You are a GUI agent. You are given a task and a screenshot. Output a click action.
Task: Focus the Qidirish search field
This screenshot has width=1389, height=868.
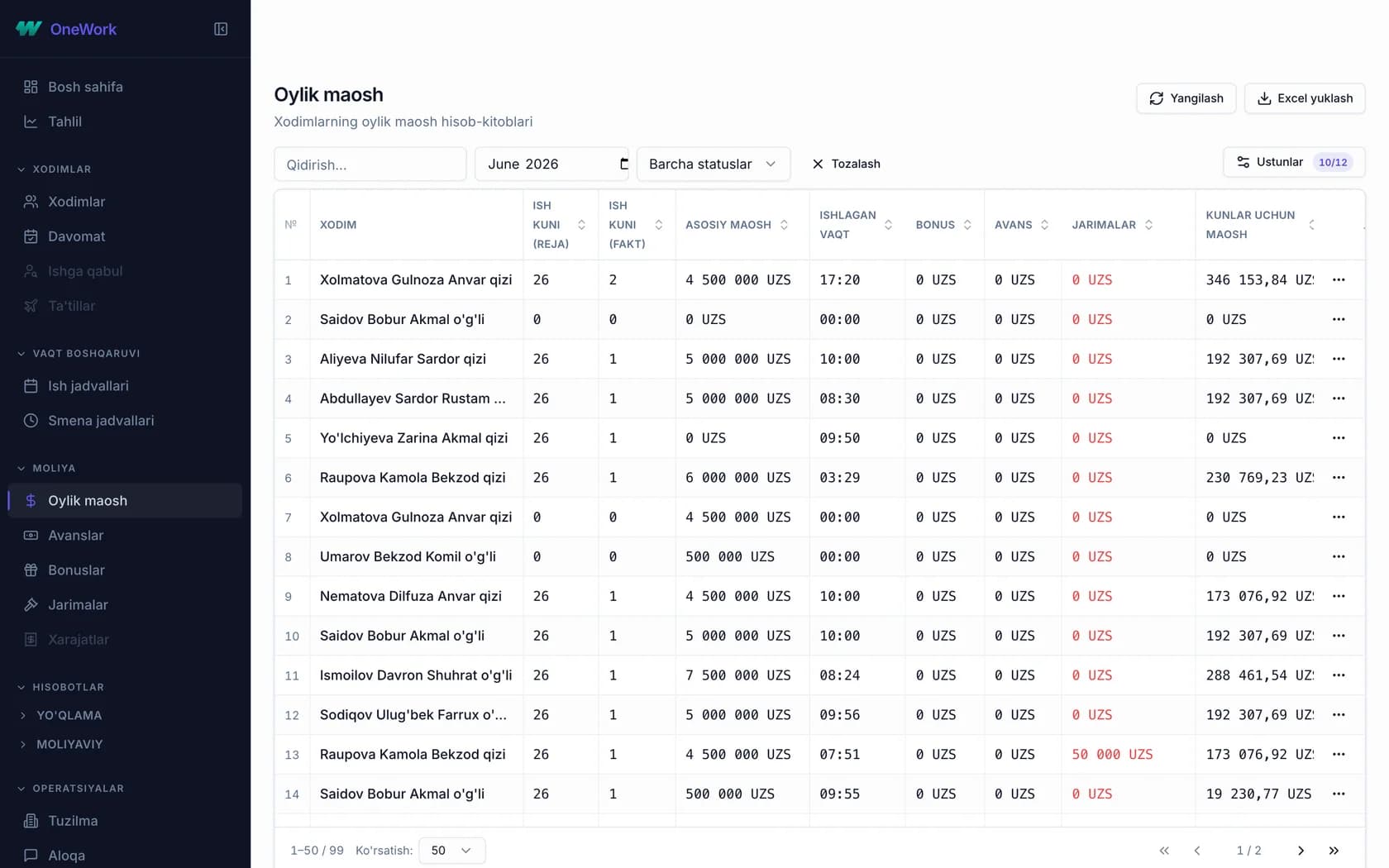click(370, 164)
